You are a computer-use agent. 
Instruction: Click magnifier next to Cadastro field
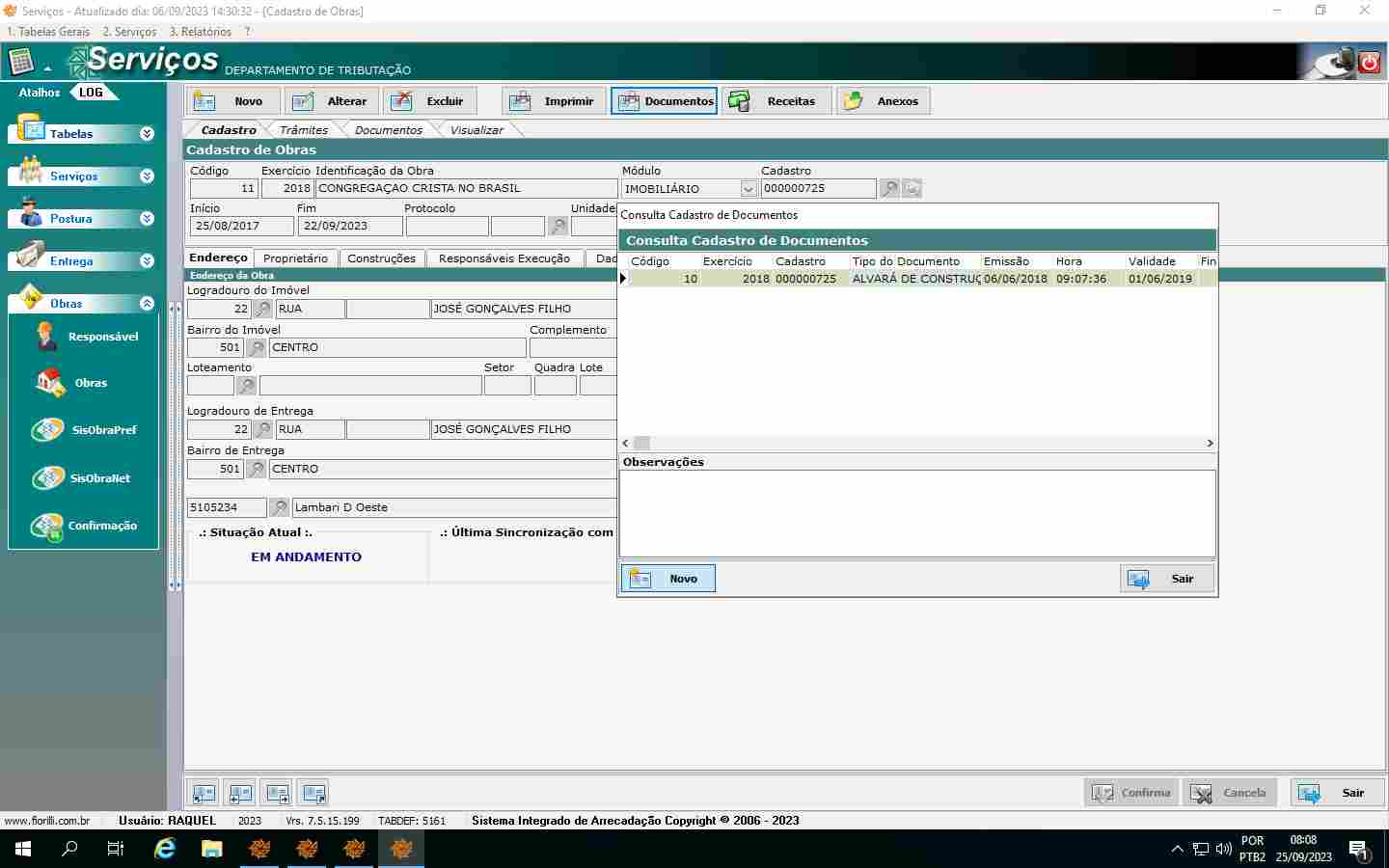[889, 189]
